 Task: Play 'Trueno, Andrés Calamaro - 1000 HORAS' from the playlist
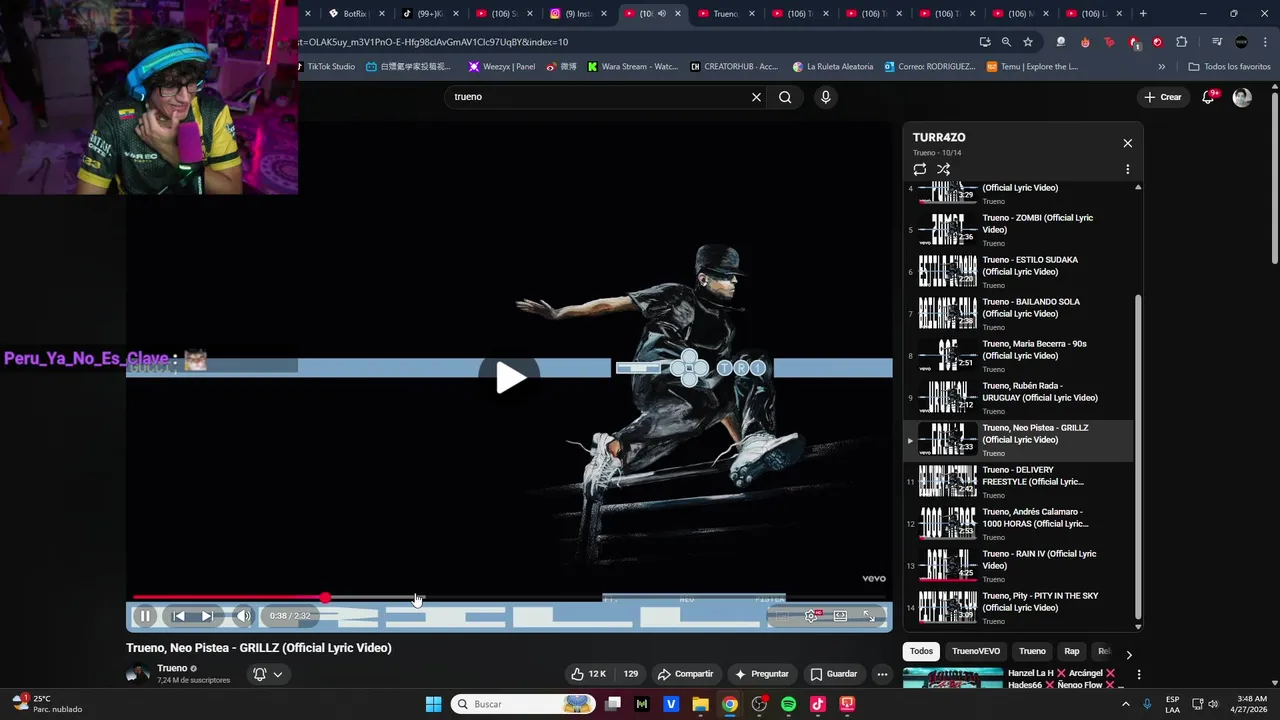[1018, 524]
